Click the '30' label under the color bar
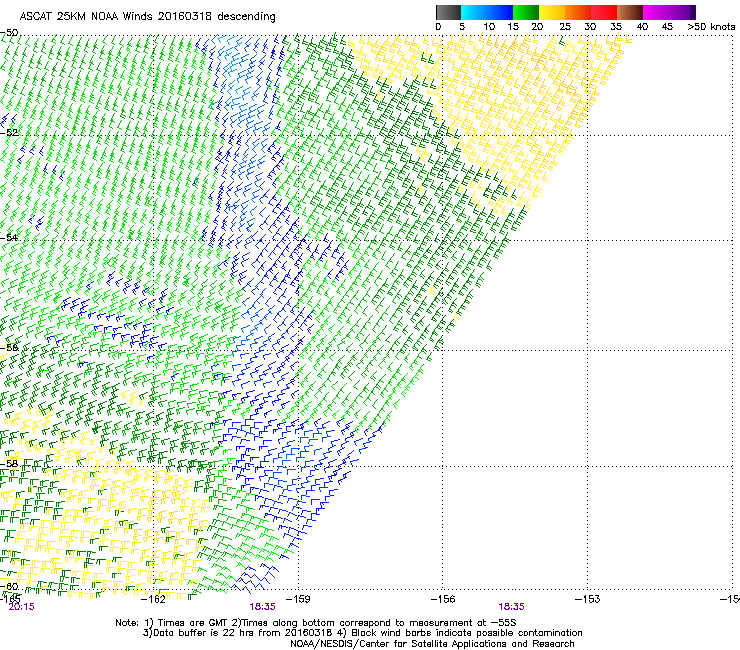 coord(590,27)
